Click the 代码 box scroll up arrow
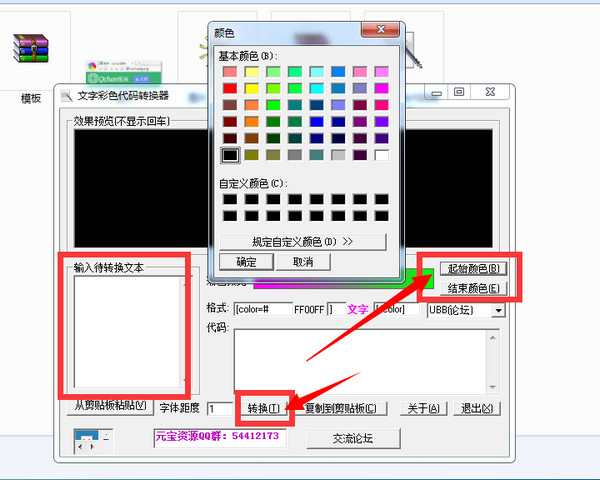The width and height of the screenshot is (600, 480). 493,338
